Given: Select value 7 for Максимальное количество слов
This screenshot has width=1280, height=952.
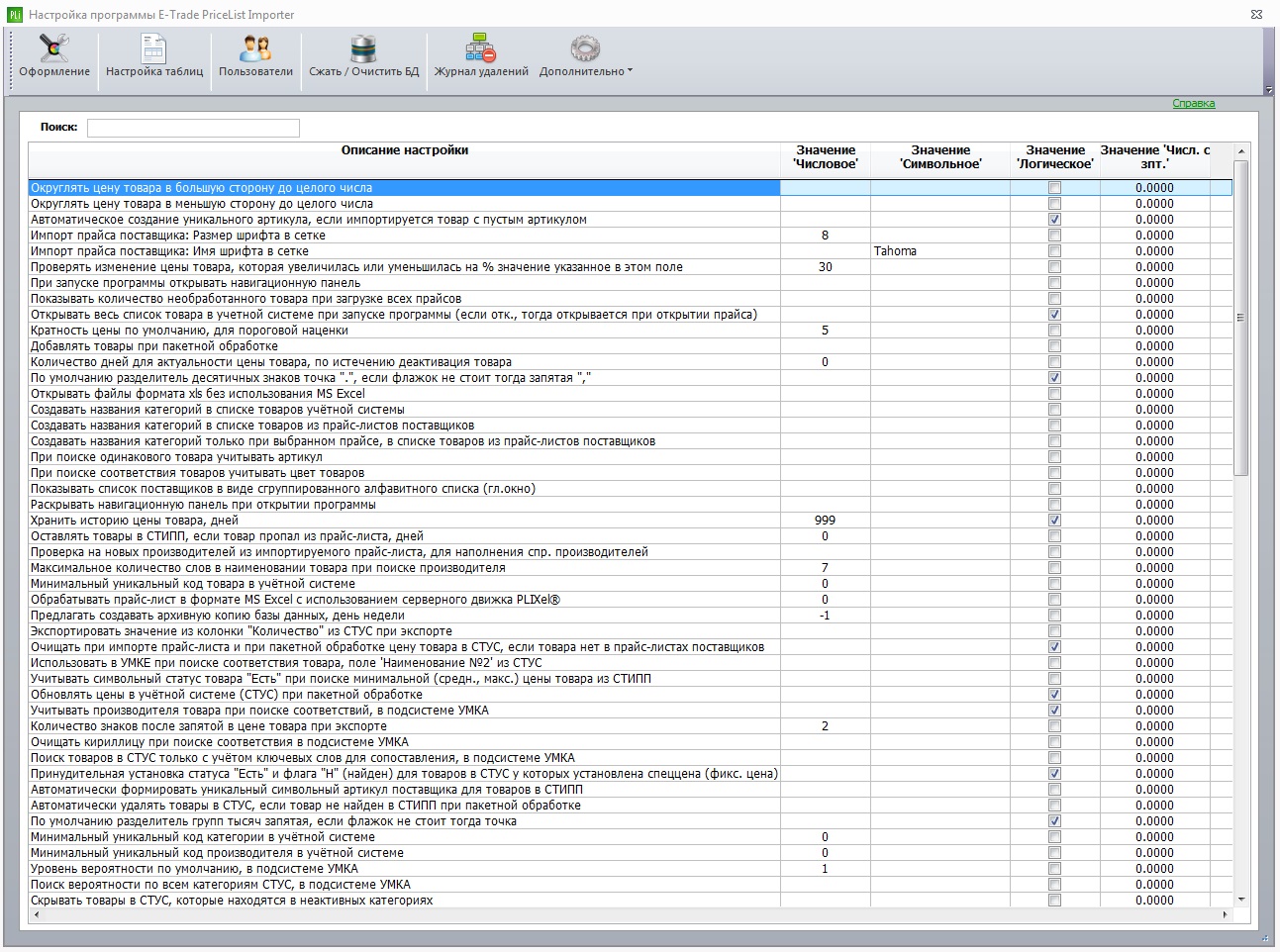Looking at the screenshot, I should coord(826,568).
